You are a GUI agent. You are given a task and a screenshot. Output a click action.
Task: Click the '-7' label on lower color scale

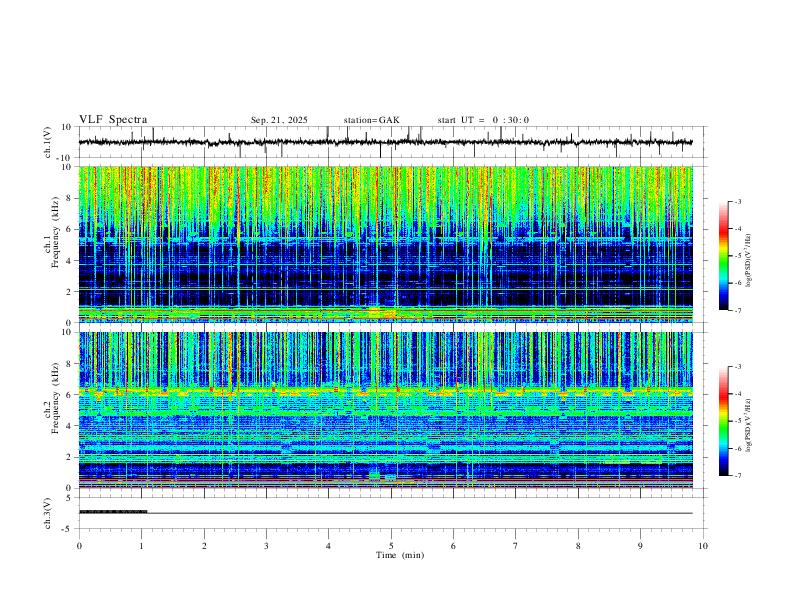click(738, 475)
